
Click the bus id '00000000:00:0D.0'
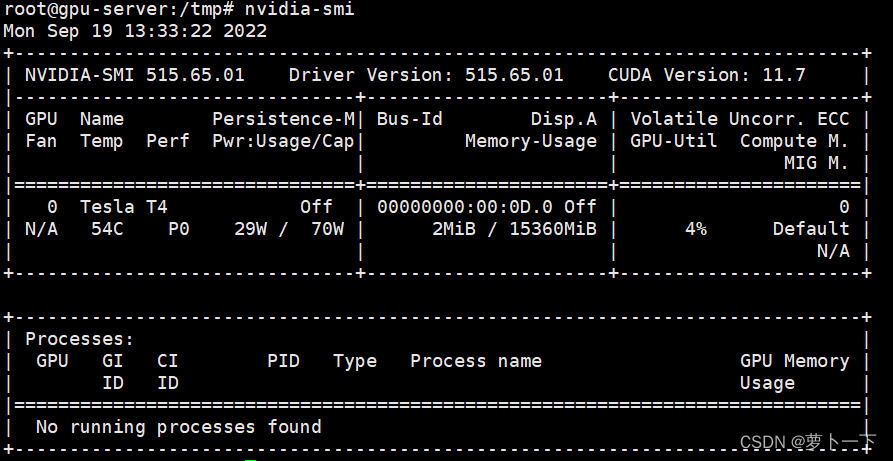(465, 207)
